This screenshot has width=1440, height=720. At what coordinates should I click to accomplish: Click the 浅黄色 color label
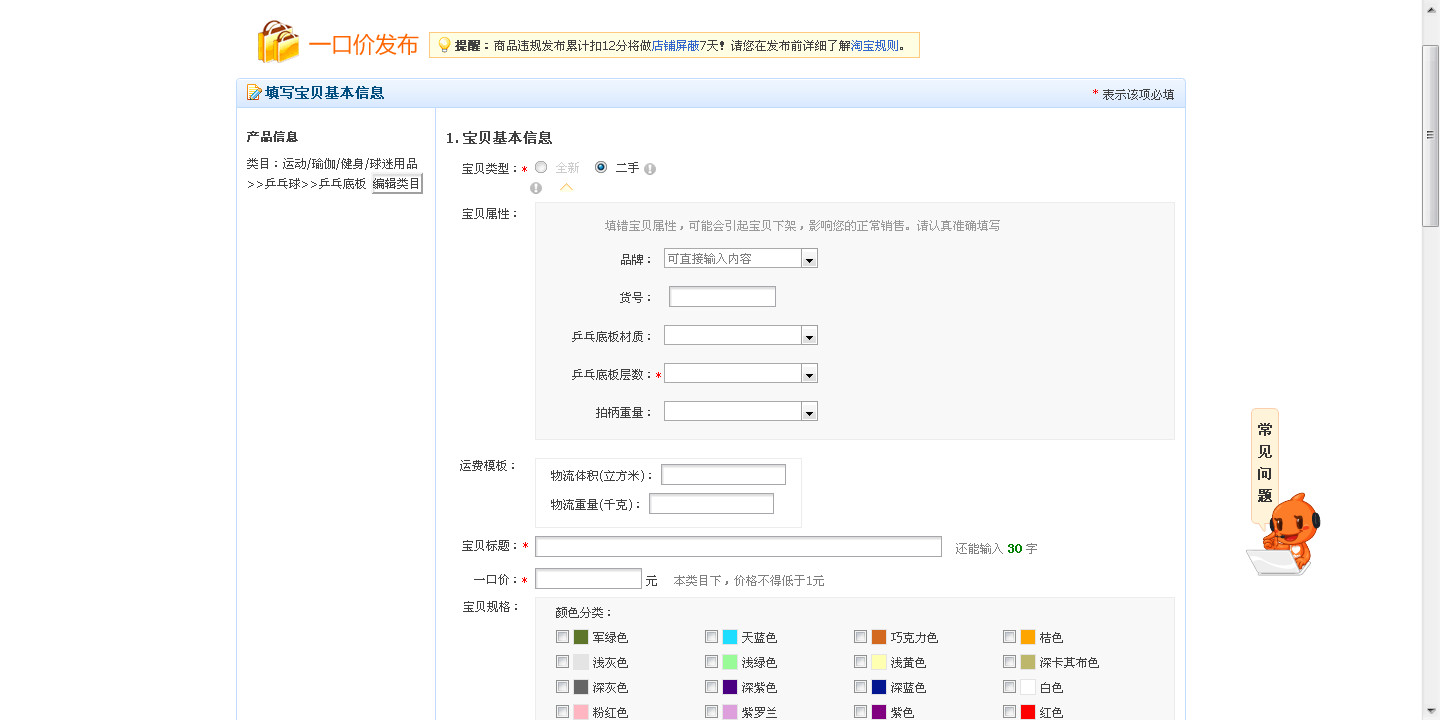[x=908, y=663]
